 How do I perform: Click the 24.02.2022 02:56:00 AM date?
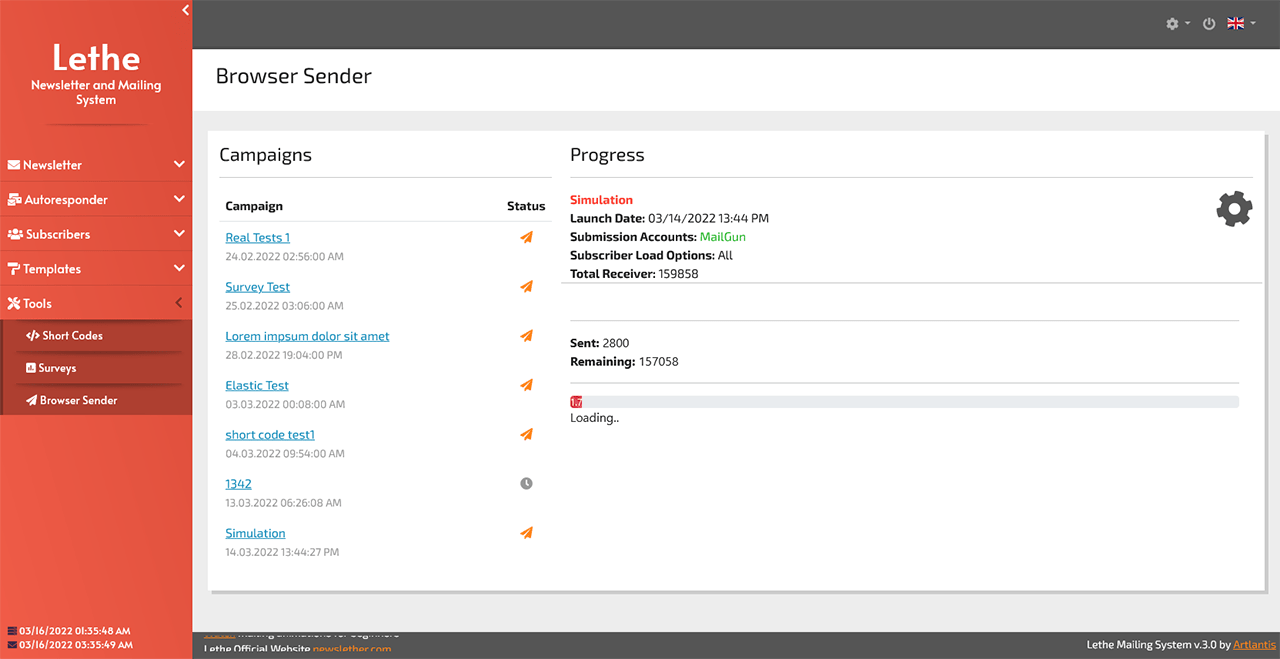tap(284, 257)
